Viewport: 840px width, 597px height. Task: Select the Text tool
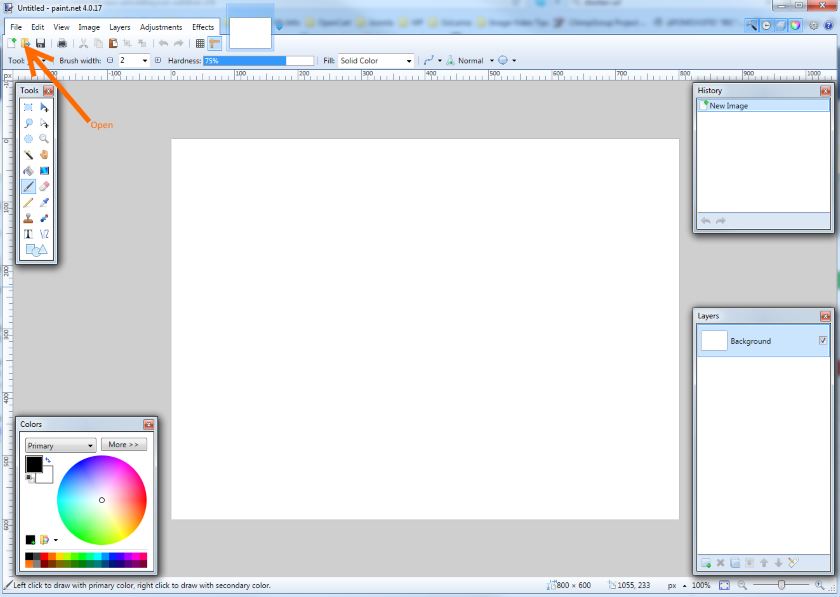pos(29,233)
